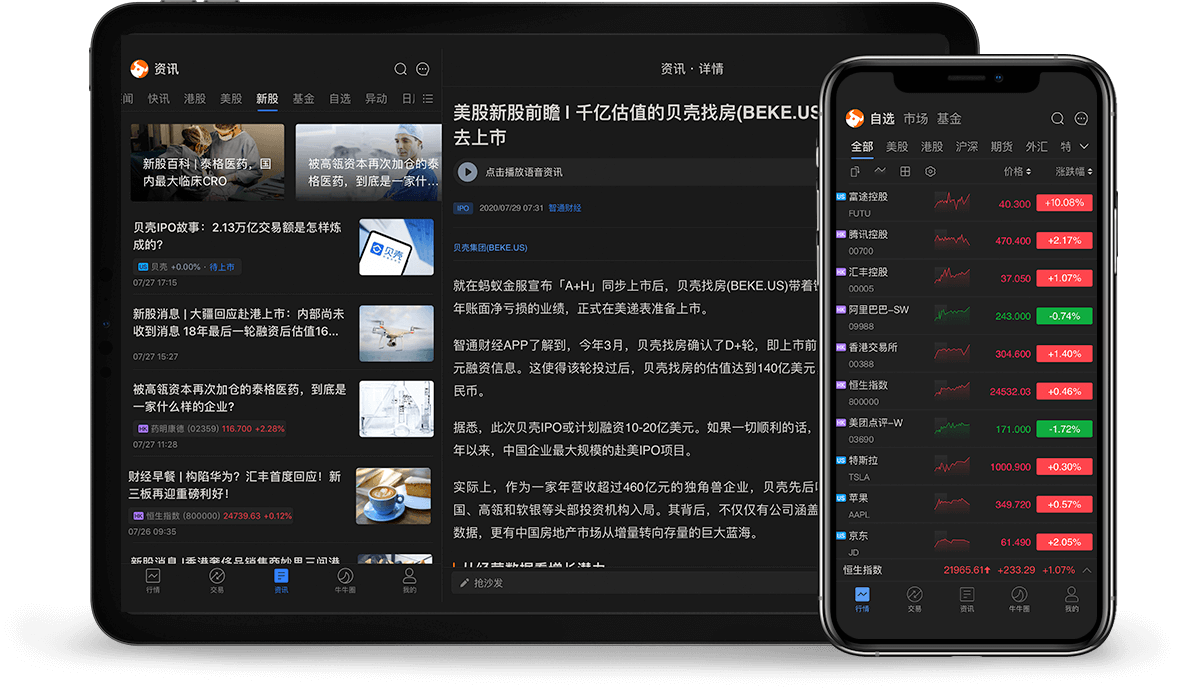Image resolution: width=1177 pixels, height=689 pixels.
Task: Open the coffee cup thumbnail for 财经早餐
Action: (393, 496)
